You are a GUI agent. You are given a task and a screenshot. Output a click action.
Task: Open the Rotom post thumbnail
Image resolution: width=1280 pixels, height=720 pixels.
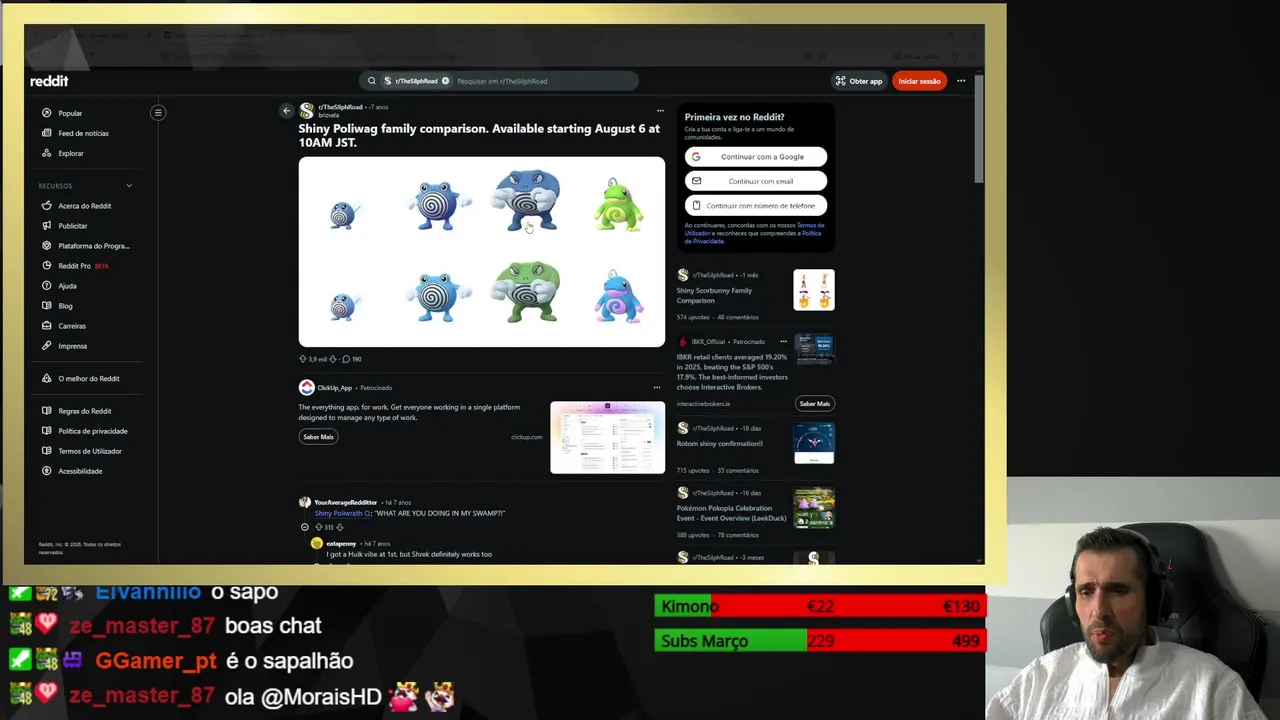point(814,444)
